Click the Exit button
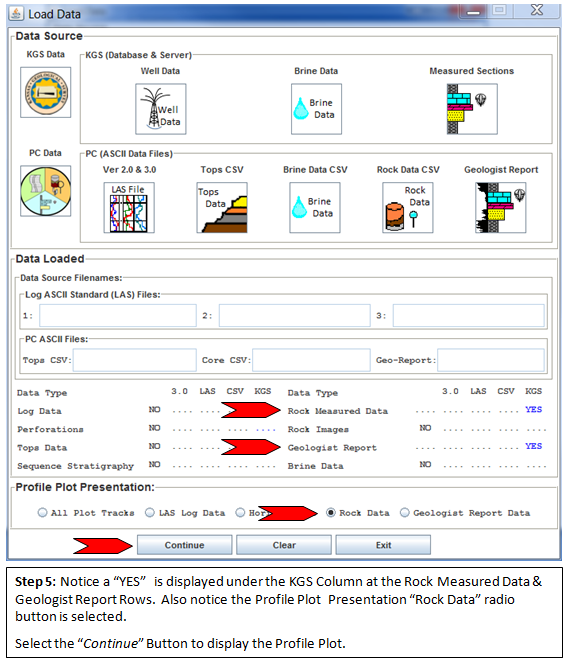 pyautogui.click(x=383, y=545)
